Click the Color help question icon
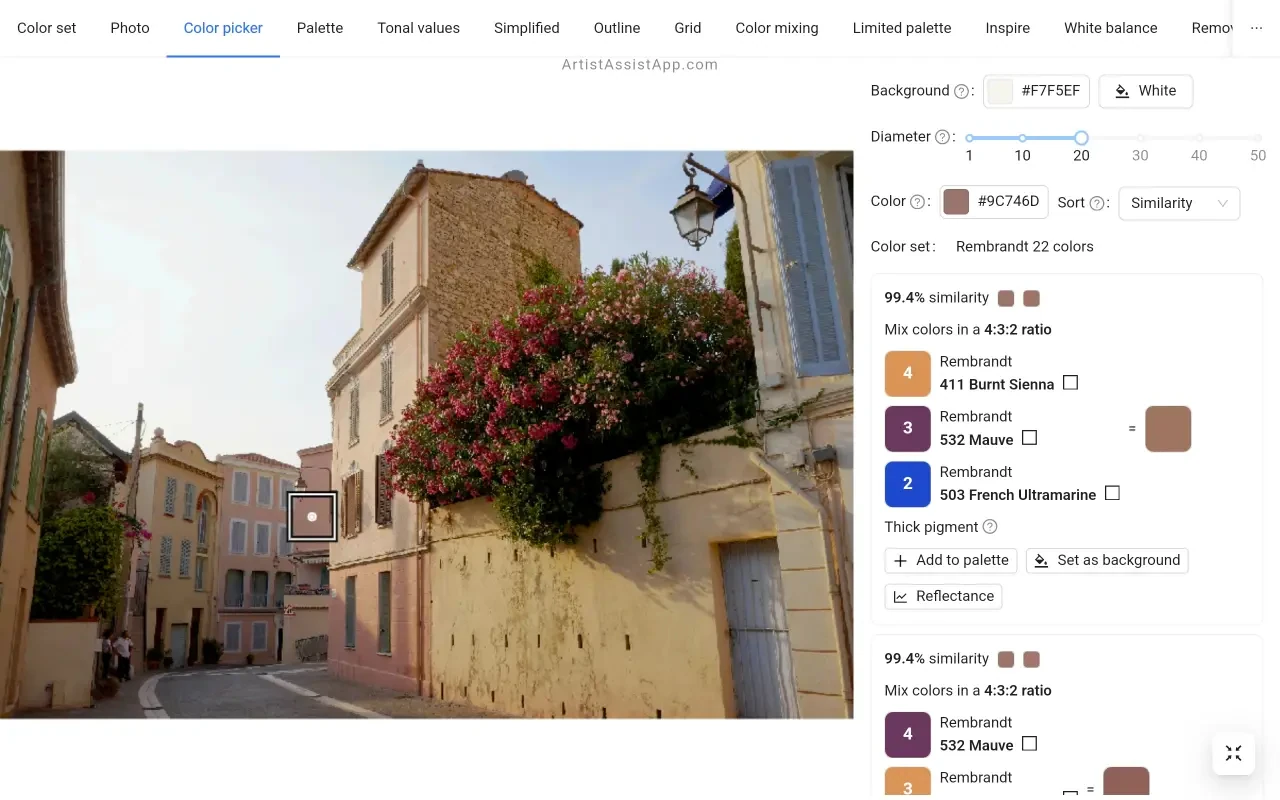1280x800 pixels. [x=918, y=202]
